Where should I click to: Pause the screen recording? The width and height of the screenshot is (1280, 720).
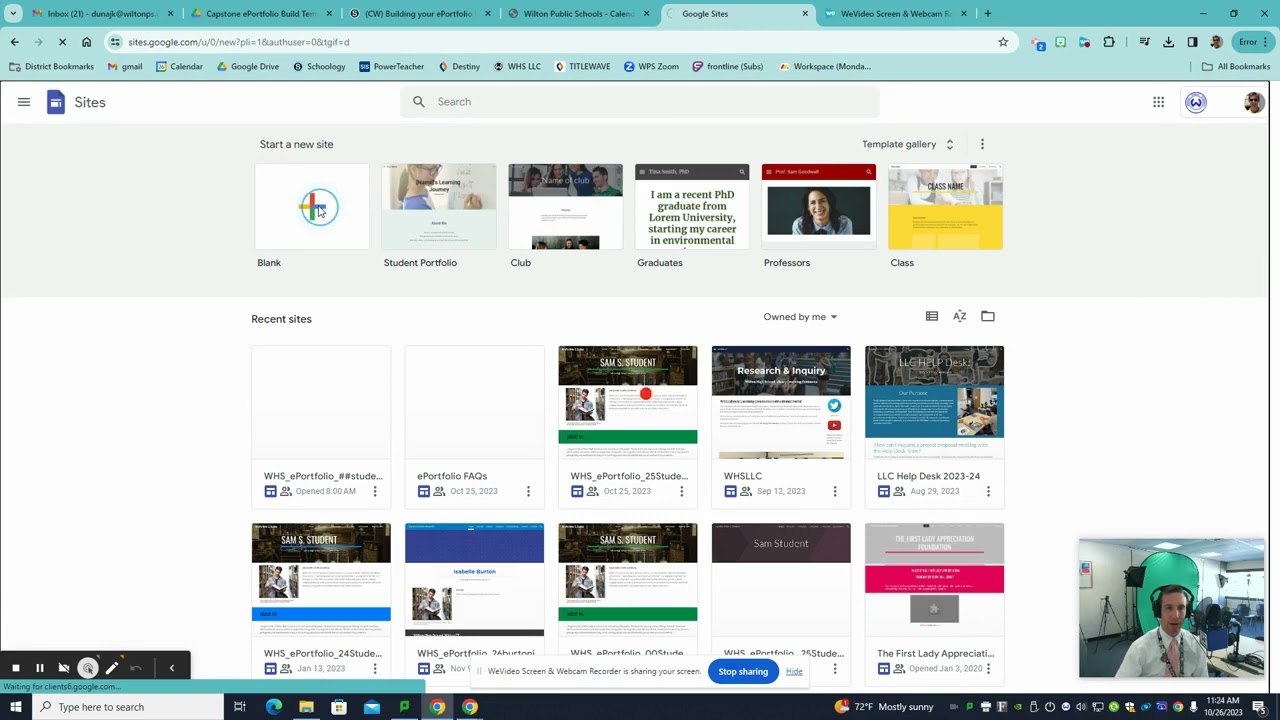(40, 668)
